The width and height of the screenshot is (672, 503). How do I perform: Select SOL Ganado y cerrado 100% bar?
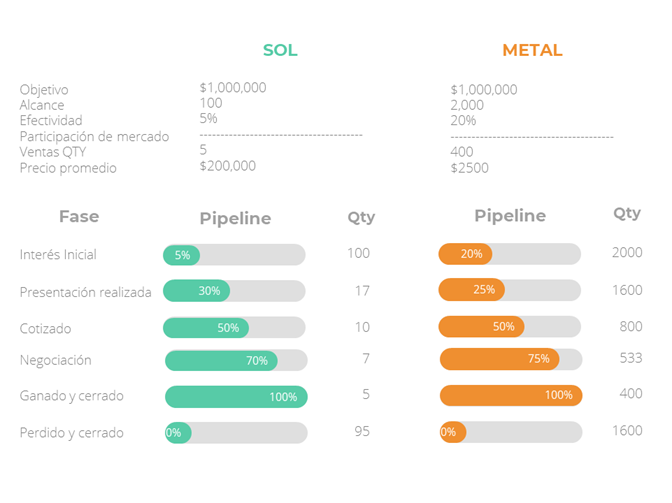click(x=236, y=397)
